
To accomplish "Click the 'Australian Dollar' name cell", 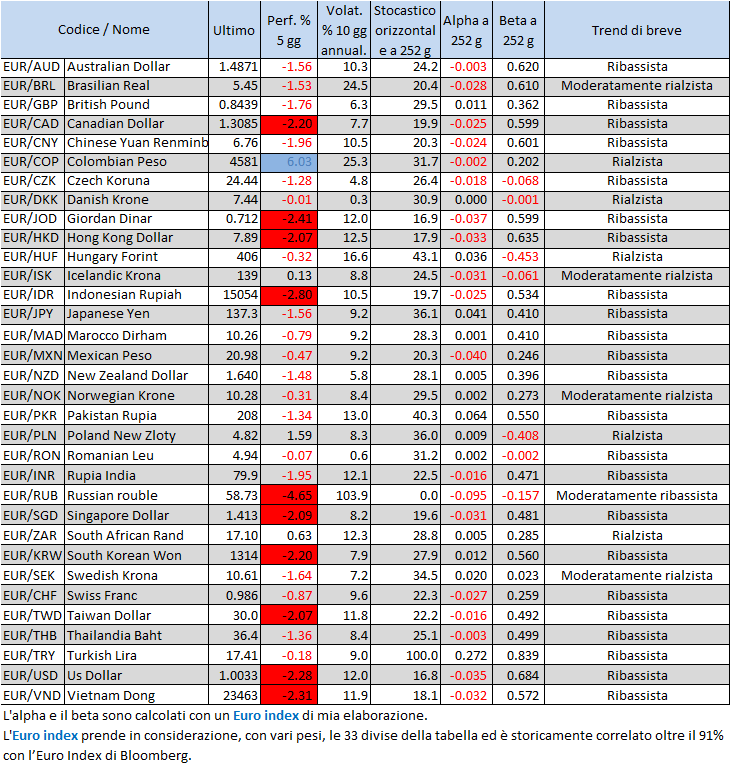I will (x=137, y=67).
